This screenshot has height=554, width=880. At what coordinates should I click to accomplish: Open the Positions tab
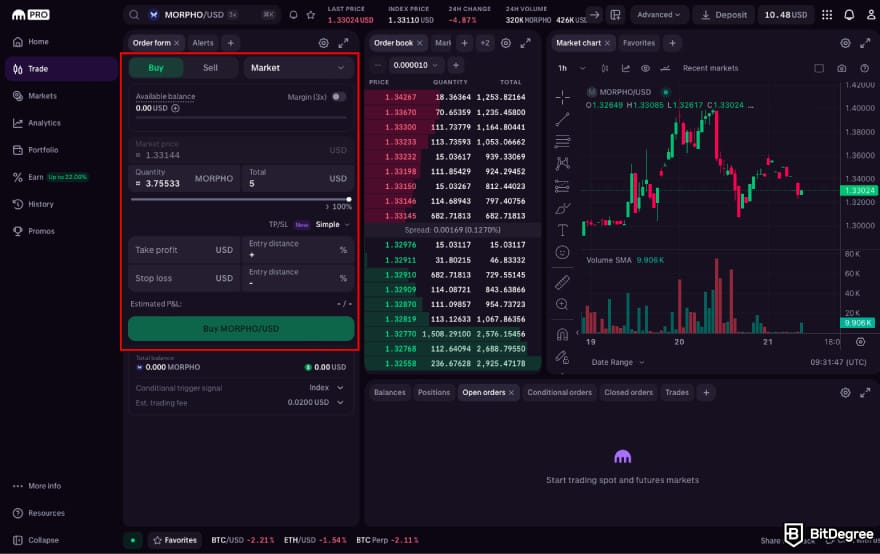click(434, 392)
